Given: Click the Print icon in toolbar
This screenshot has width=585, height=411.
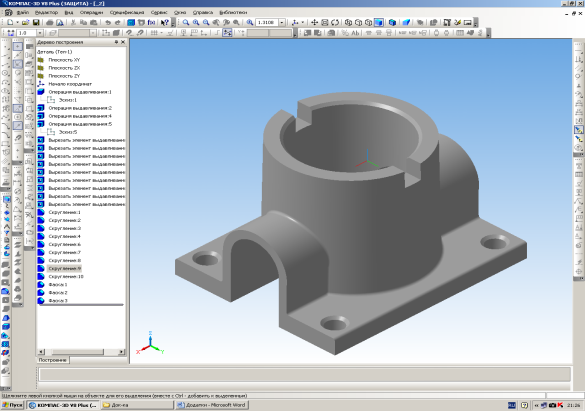Looking at the screenshot, I should (49, 22).
